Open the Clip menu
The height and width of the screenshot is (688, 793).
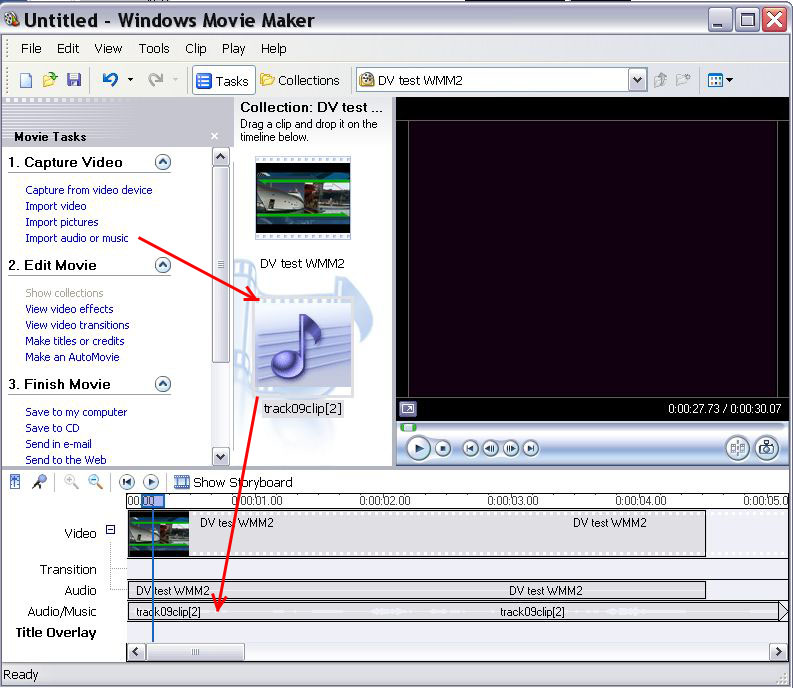196,49
